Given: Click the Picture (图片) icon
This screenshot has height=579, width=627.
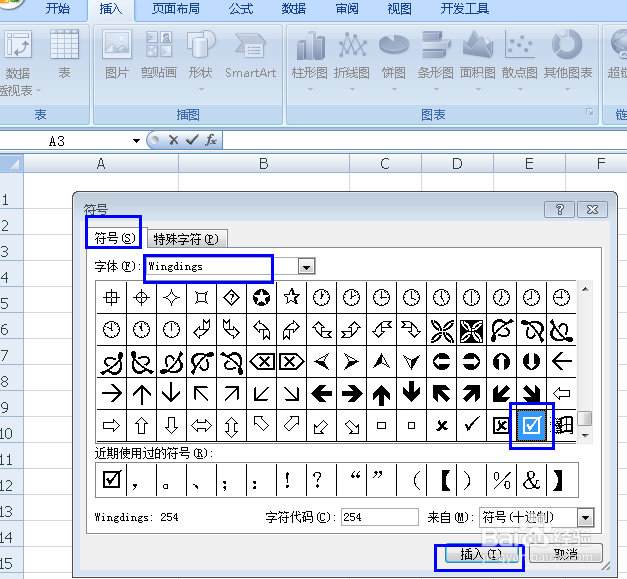Looking at the screenshot, I should 116,44.
